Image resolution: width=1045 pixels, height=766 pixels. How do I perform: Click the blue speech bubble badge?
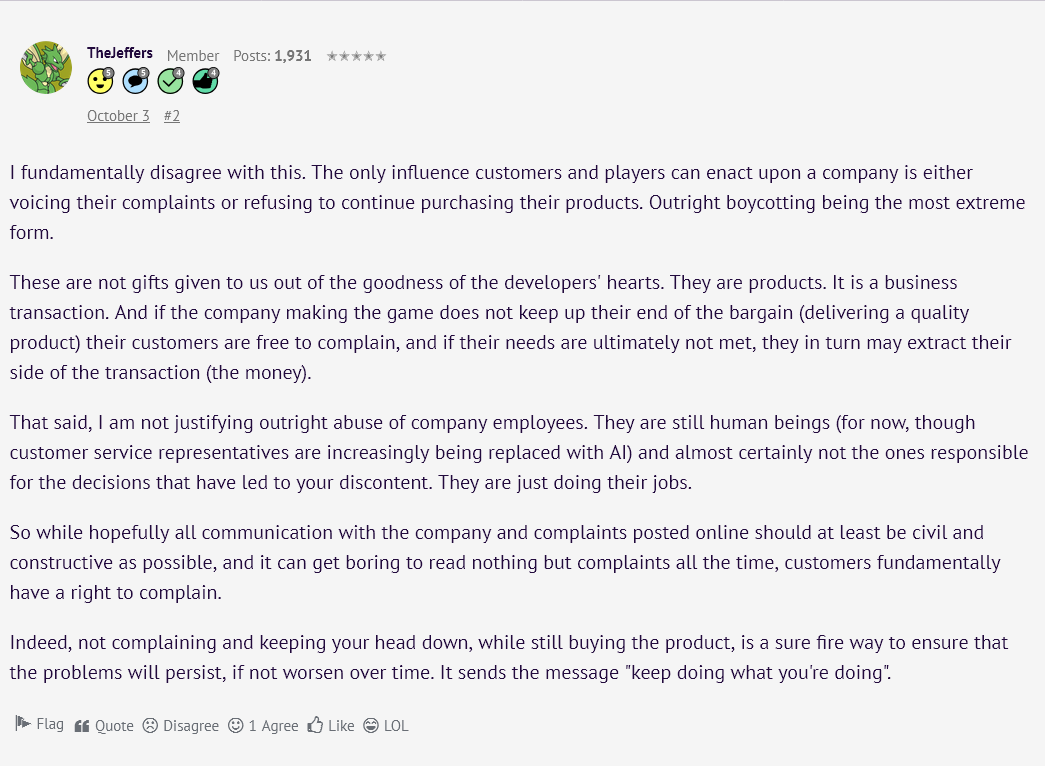coord(135,81)
